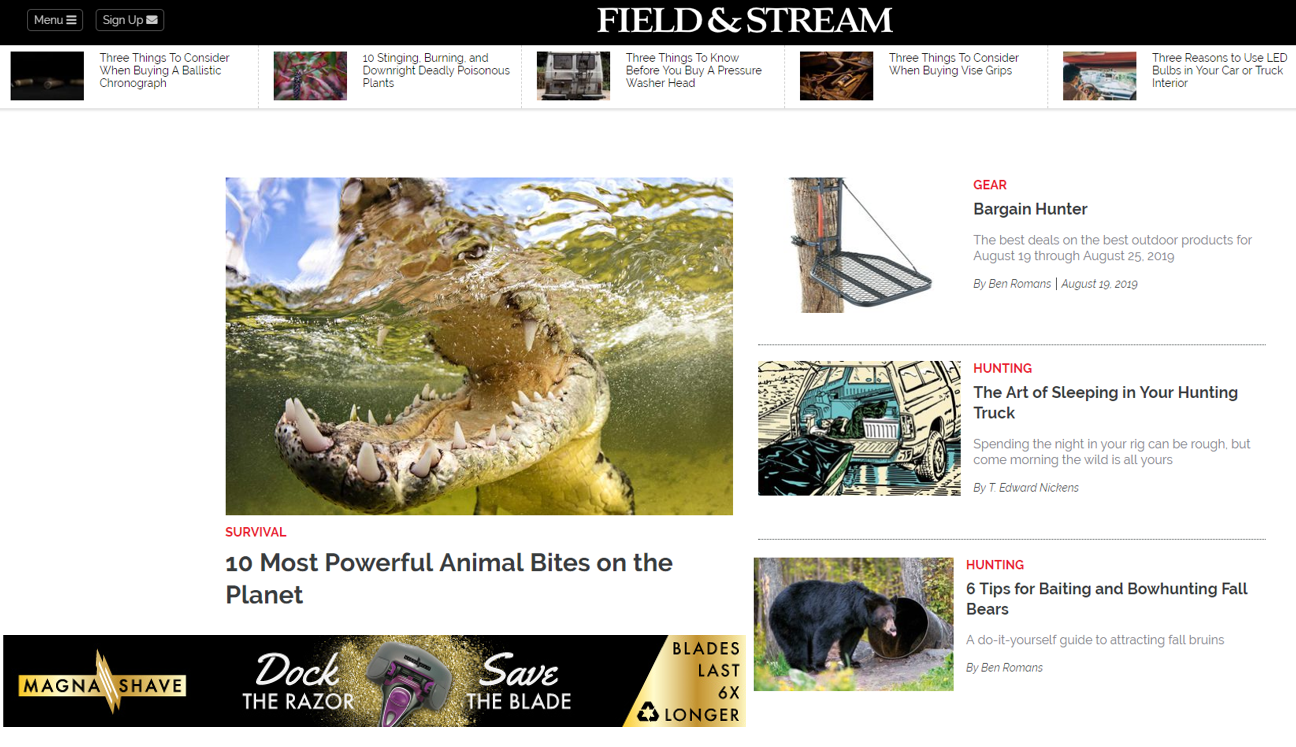Image resolution: width=1296 pixels, height=747 pixels.
Task: Click the tree stand product image
Action: pyautogui.click(x=859, y=245)
